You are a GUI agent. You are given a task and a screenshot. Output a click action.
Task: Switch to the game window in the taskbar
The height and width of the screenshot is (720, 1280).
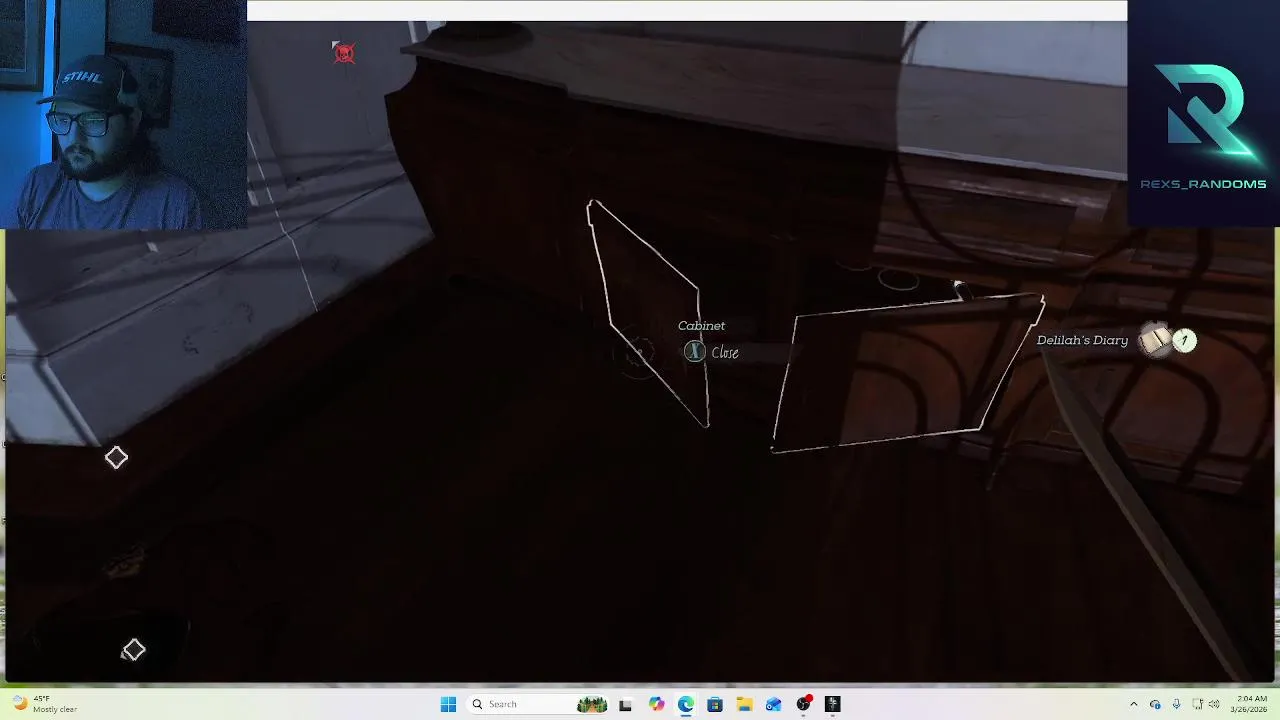coord(832,704)
